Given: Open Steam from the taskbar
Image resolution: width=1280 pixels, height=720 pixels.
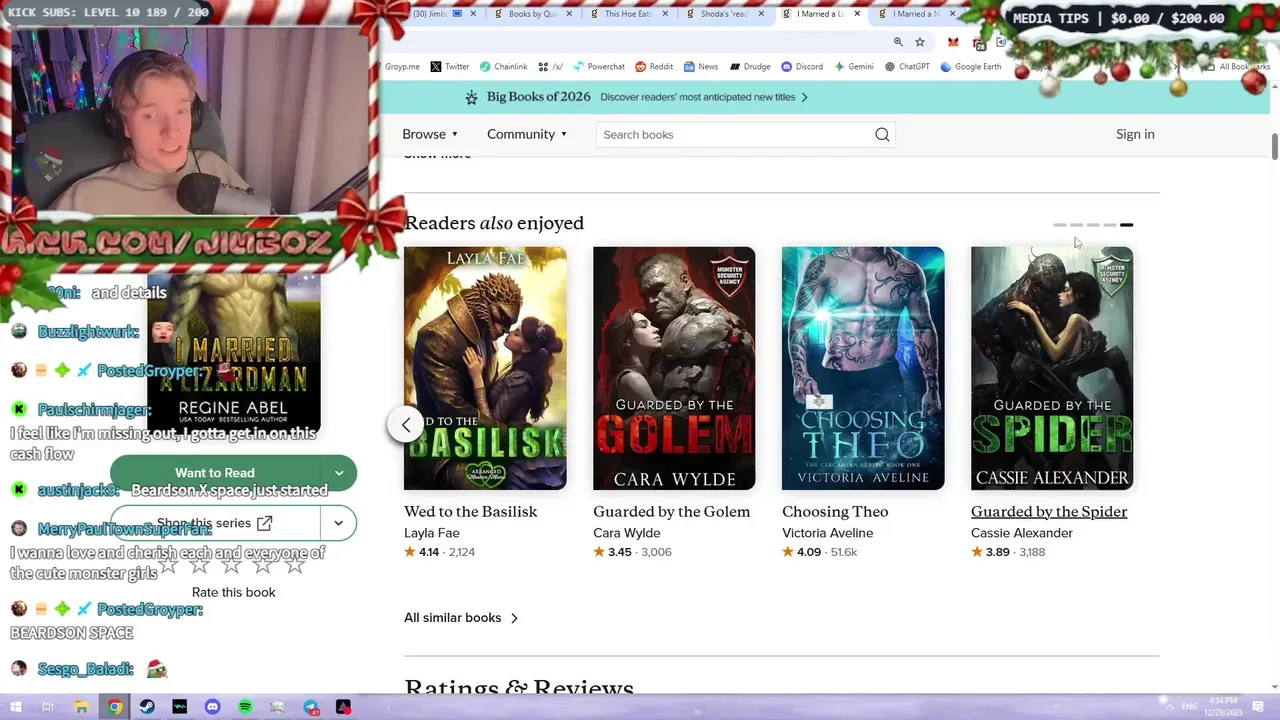Looking at the screenshot, I should tap(147, 707).
